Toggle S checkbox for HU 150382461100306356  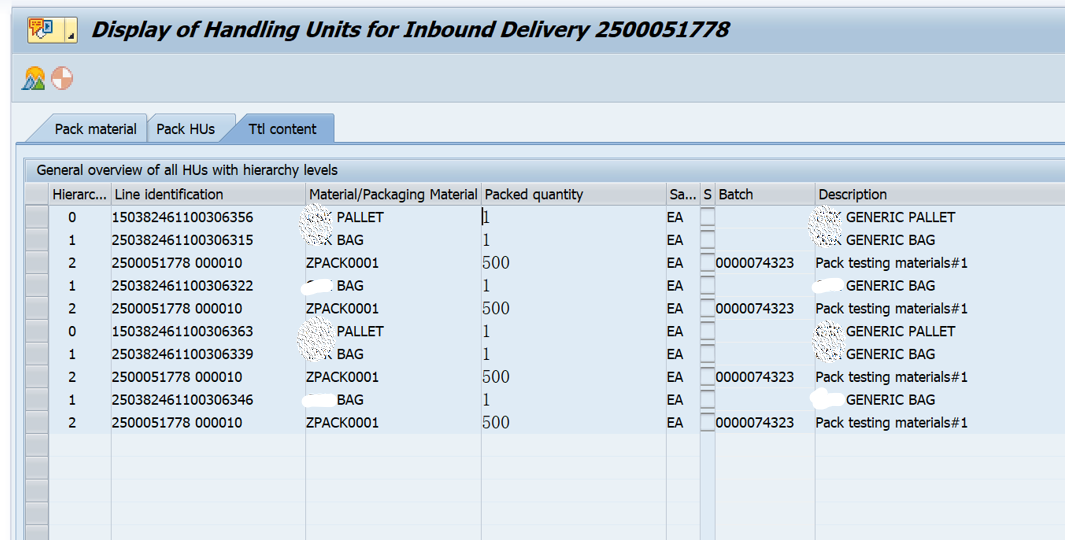[707, 217]
